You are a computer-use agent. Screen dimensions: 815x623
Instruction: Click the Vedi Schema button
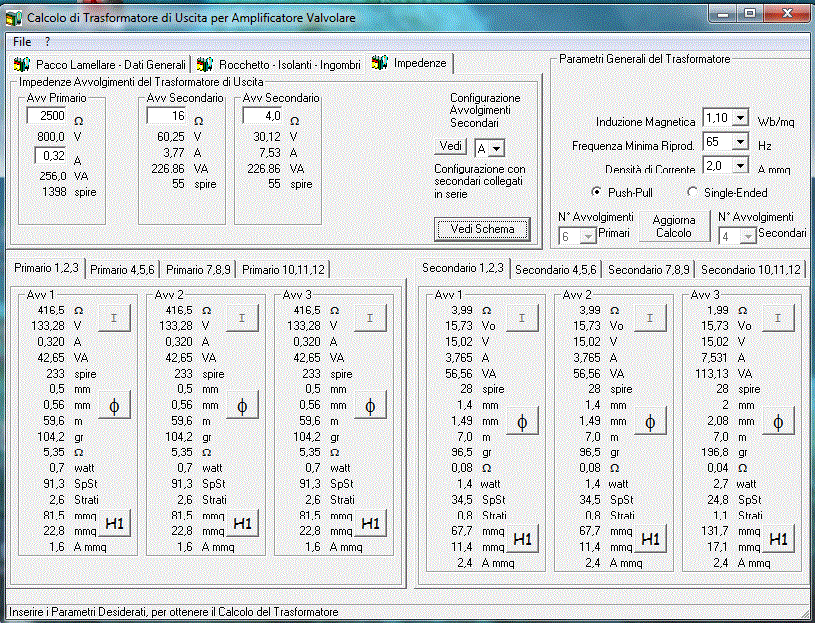482,229
